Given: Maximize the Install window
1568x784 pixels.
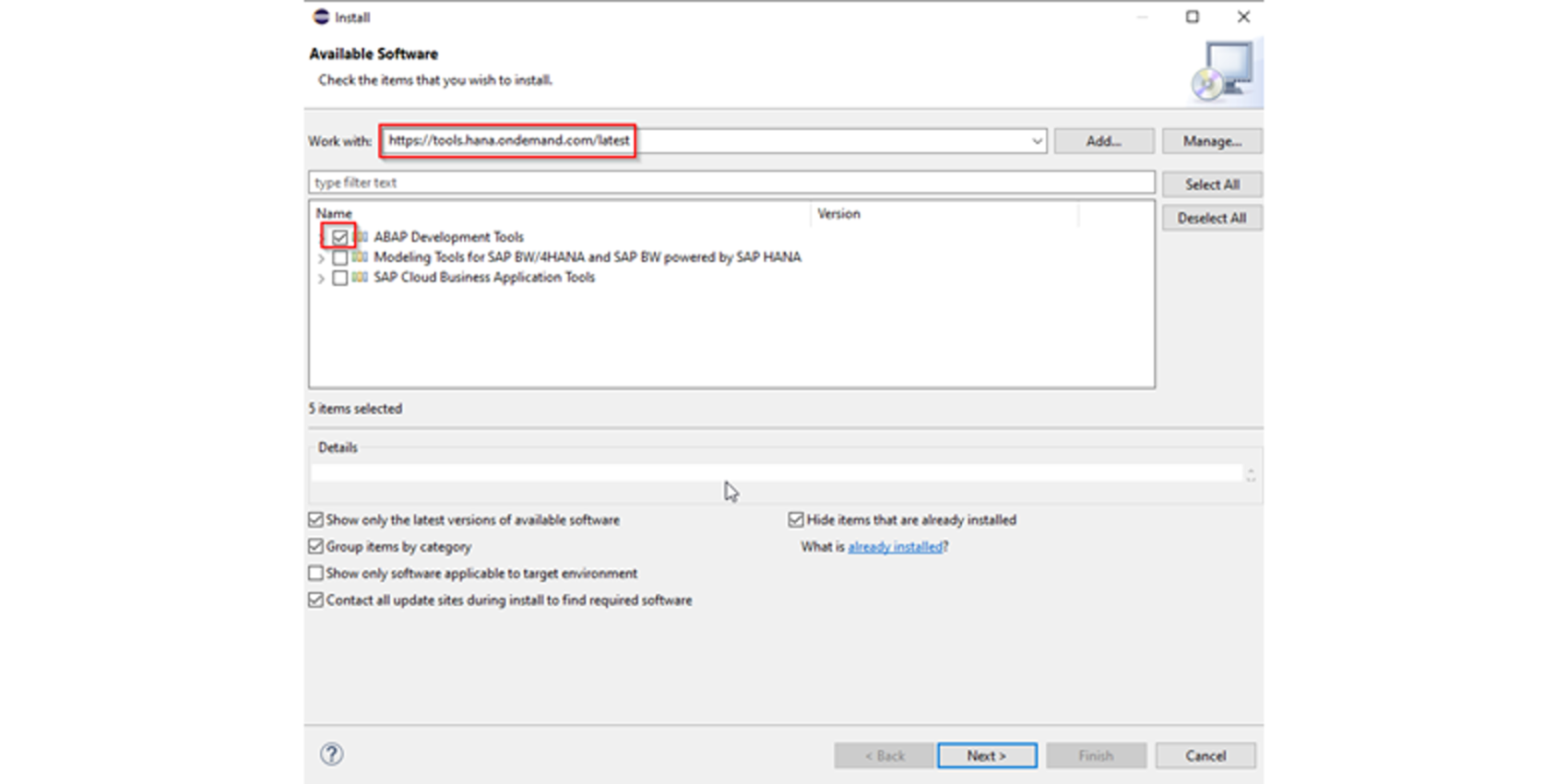Looking at the screenshot, I should (x=1193, y=17).
